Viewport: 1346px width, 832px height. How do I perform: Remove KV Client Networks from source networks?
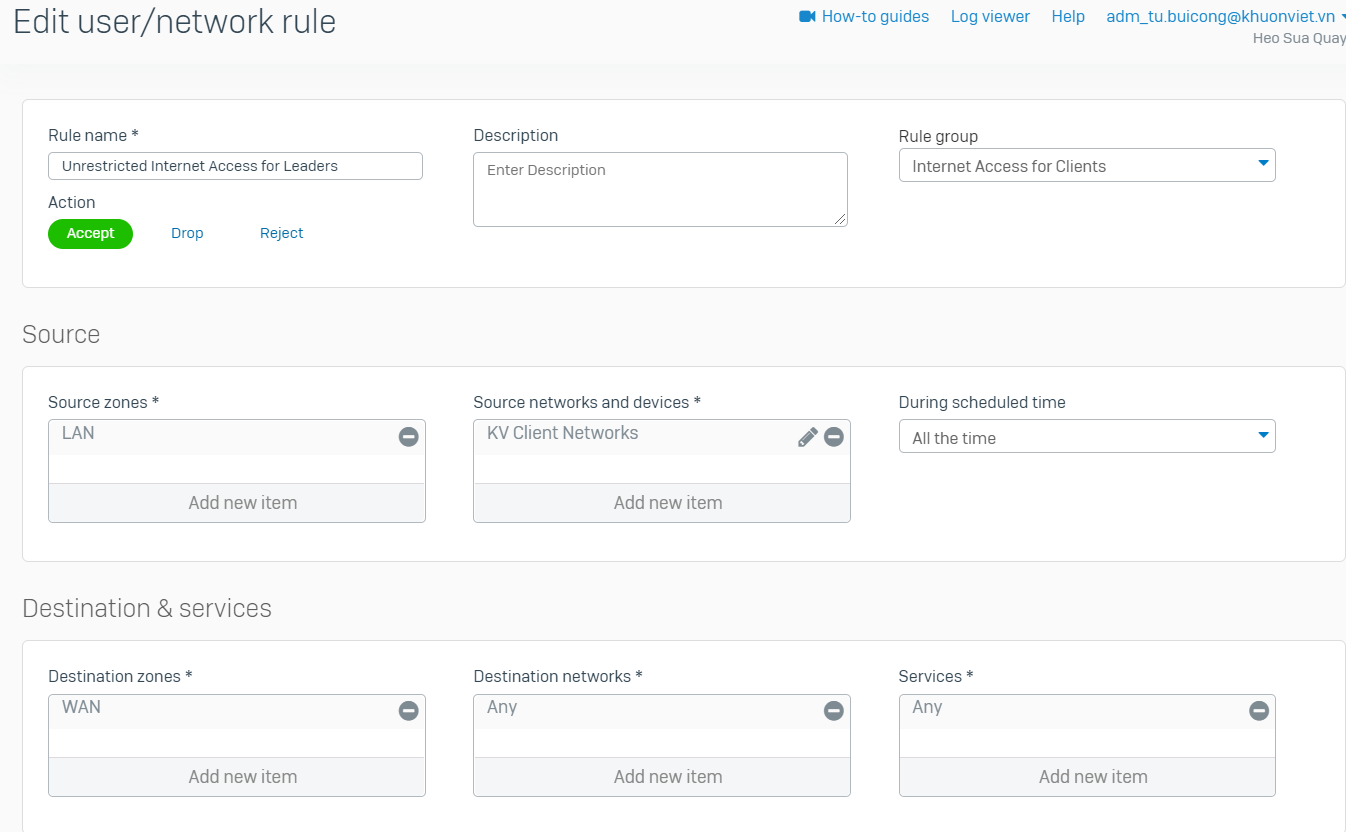pyautogui.click(x=833, y=437)
